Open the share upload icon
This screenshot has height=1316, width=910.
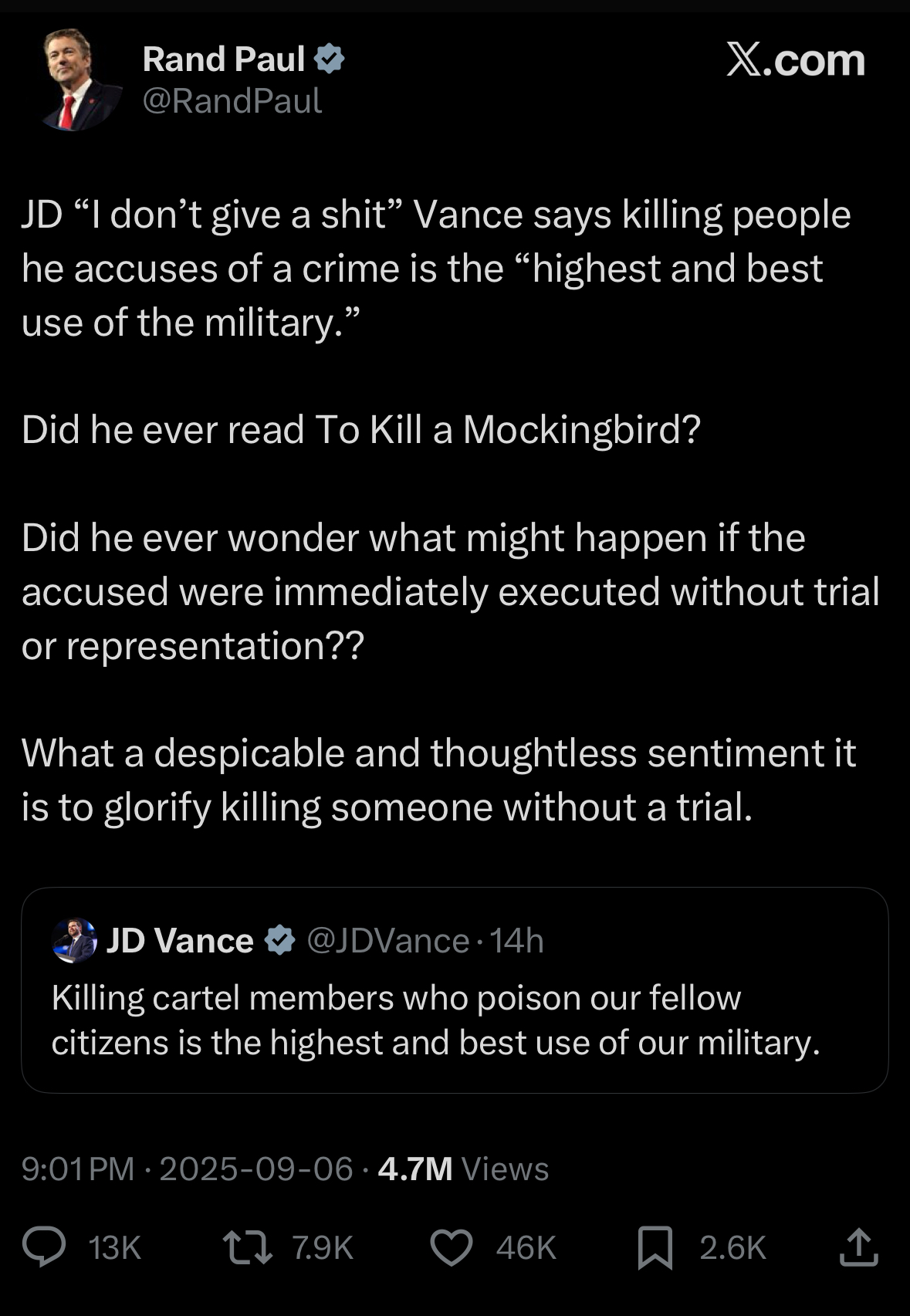tap(858, 1247)
